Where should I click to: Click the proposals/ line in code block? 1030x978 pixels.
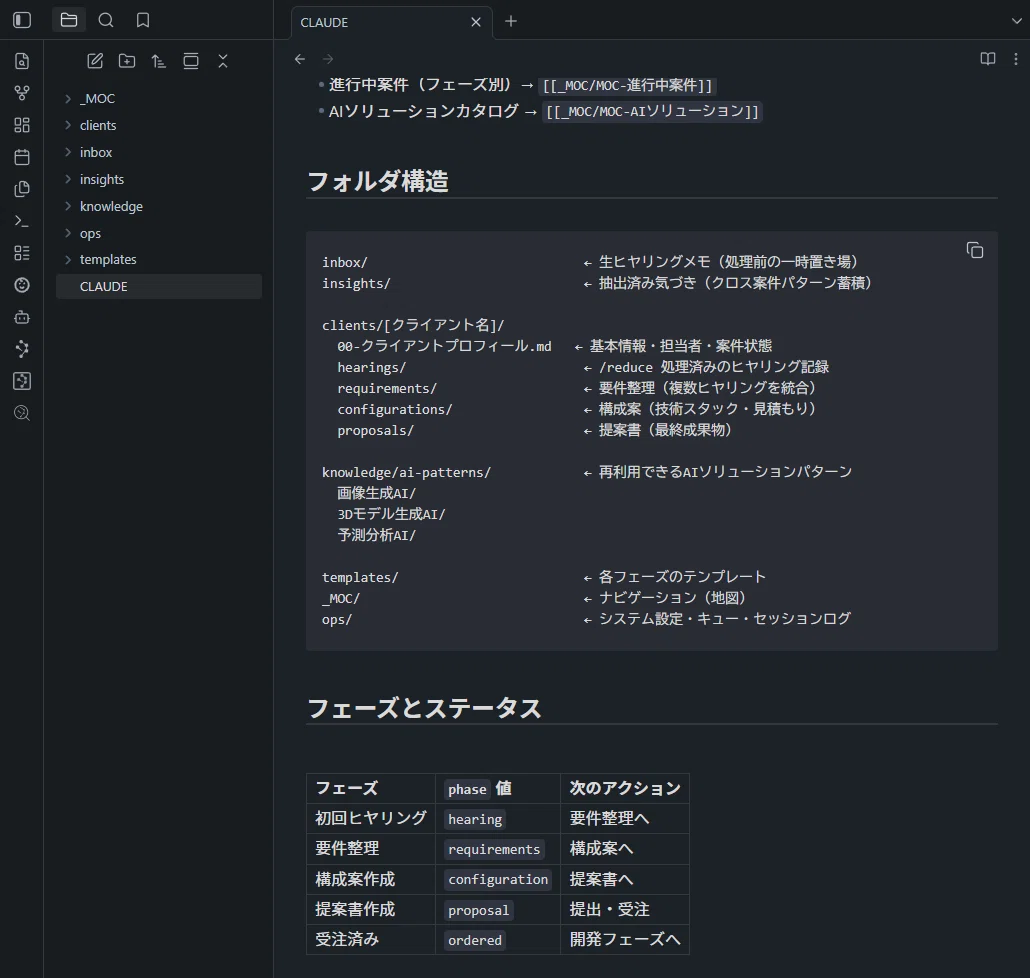(375, 430)
